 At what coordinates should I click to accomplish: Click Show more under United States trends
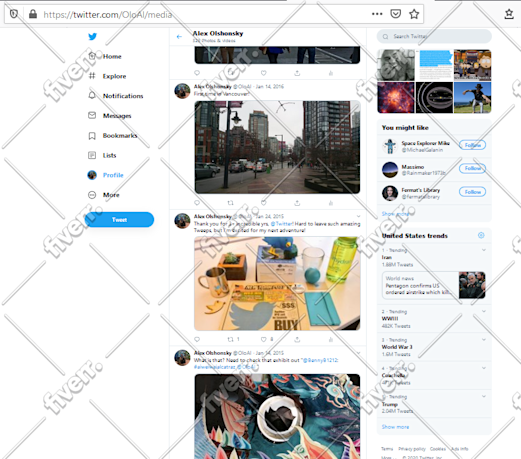click(395, 427)
